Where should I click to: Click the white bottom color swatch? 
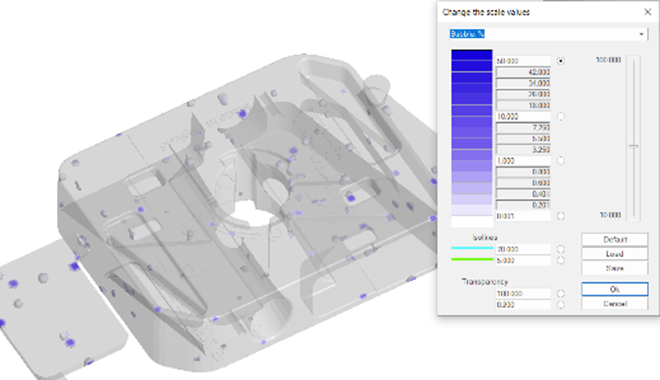(472, 221)
